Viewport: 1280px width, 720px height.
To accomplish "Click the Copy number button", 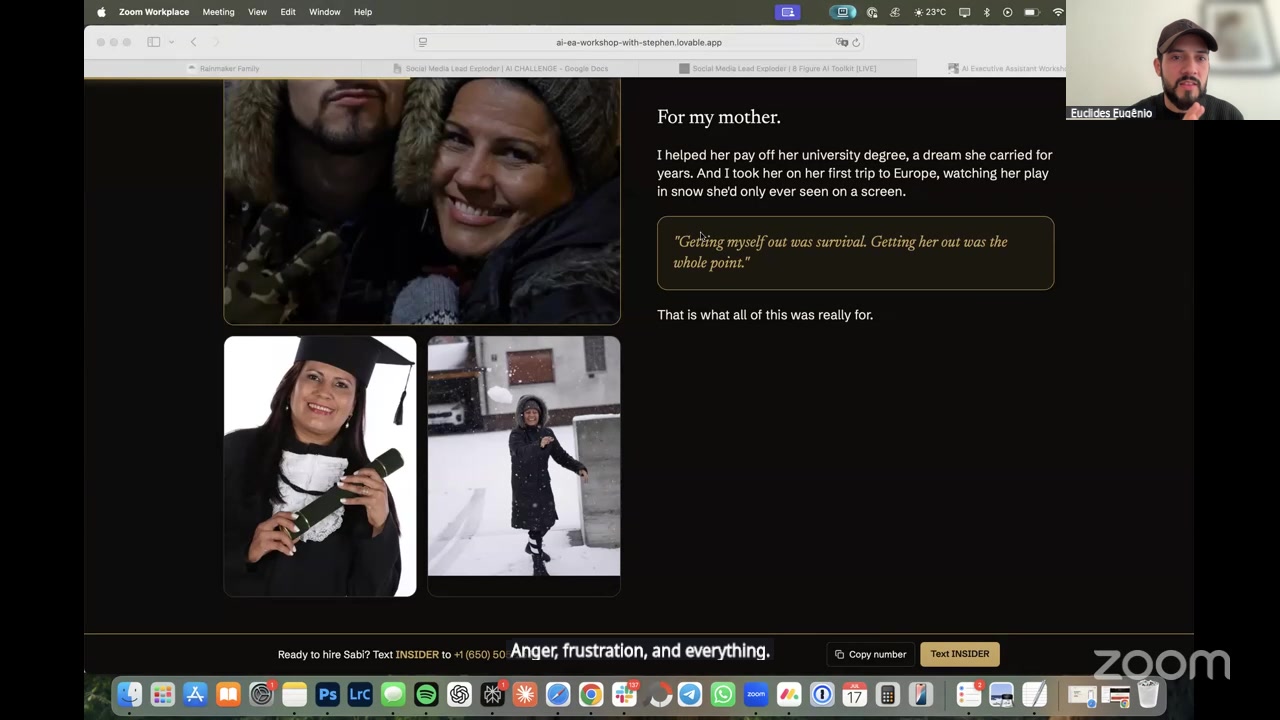I will pyautogui.click(x=871, y=654).
